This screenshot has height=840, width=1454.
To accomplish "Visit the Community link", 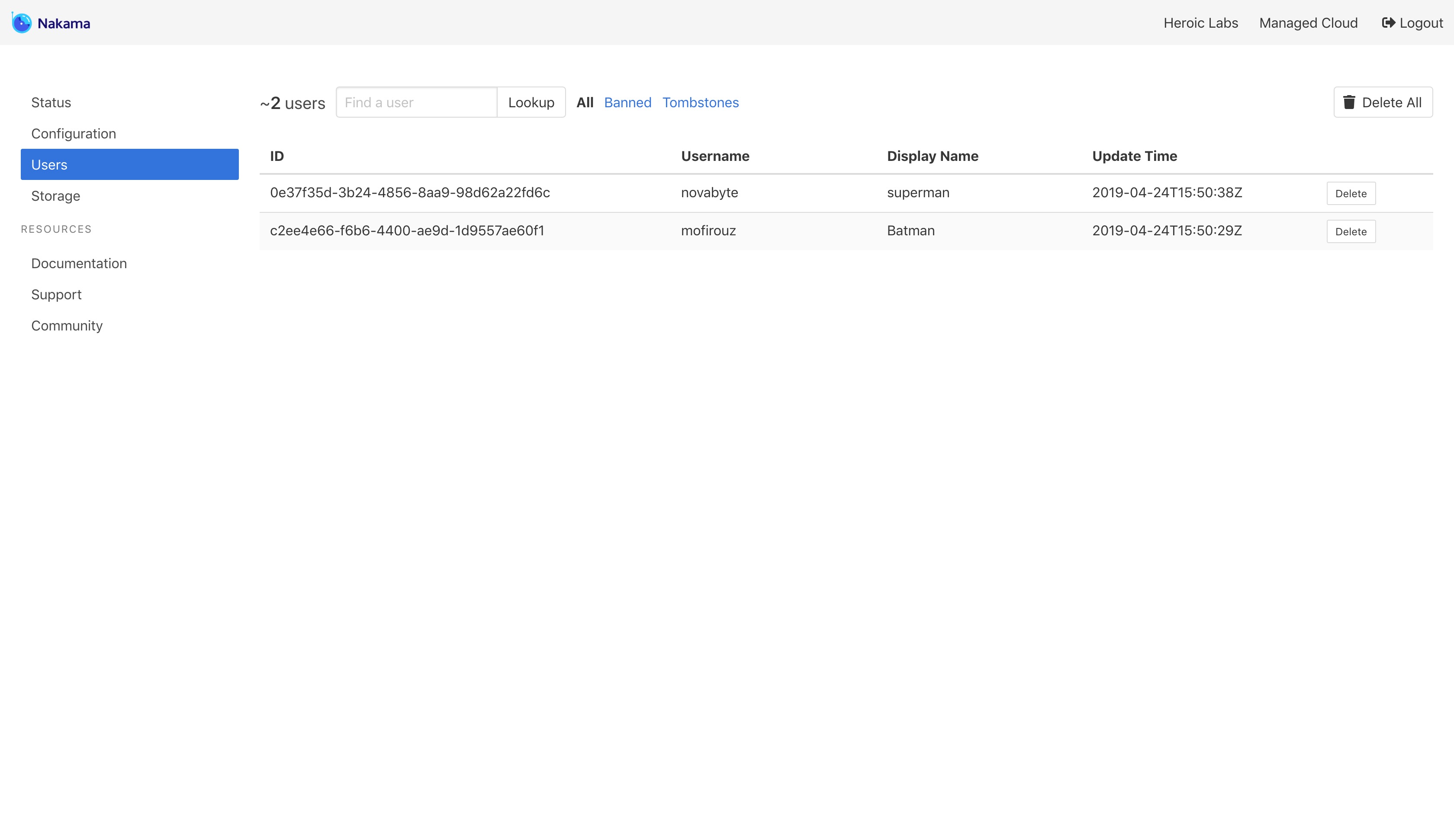I will click(66, 326).
